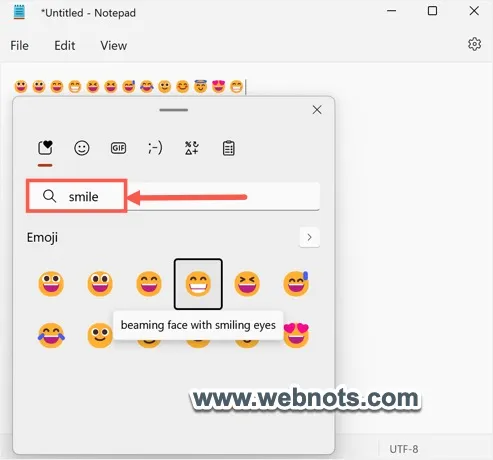Click the halo angel emoji in Notepad text
This screenshot has width=493, height=460.
coord(201,86)
